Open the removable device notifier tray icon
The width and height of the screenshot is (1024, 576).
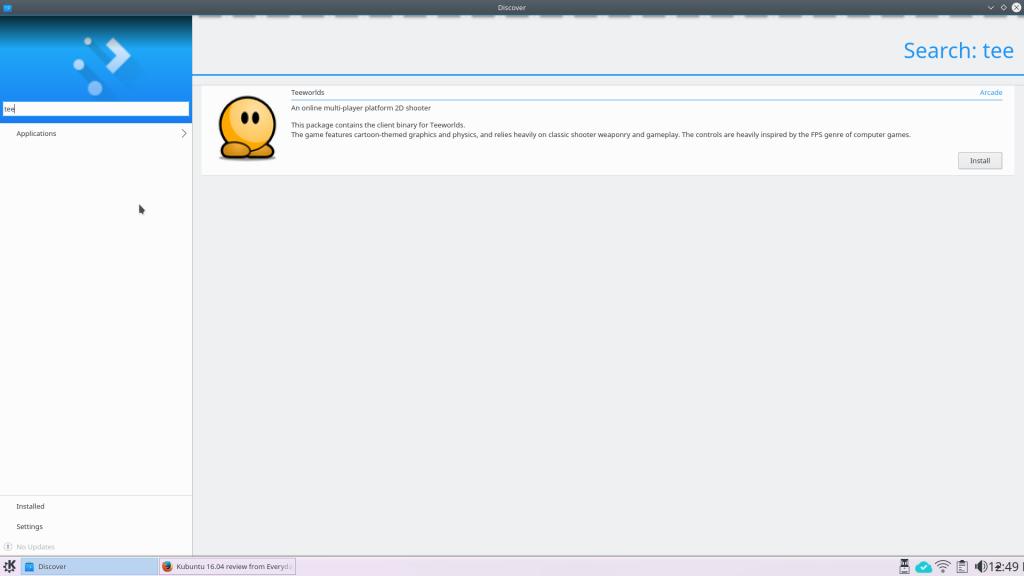[x=904, y=566]
